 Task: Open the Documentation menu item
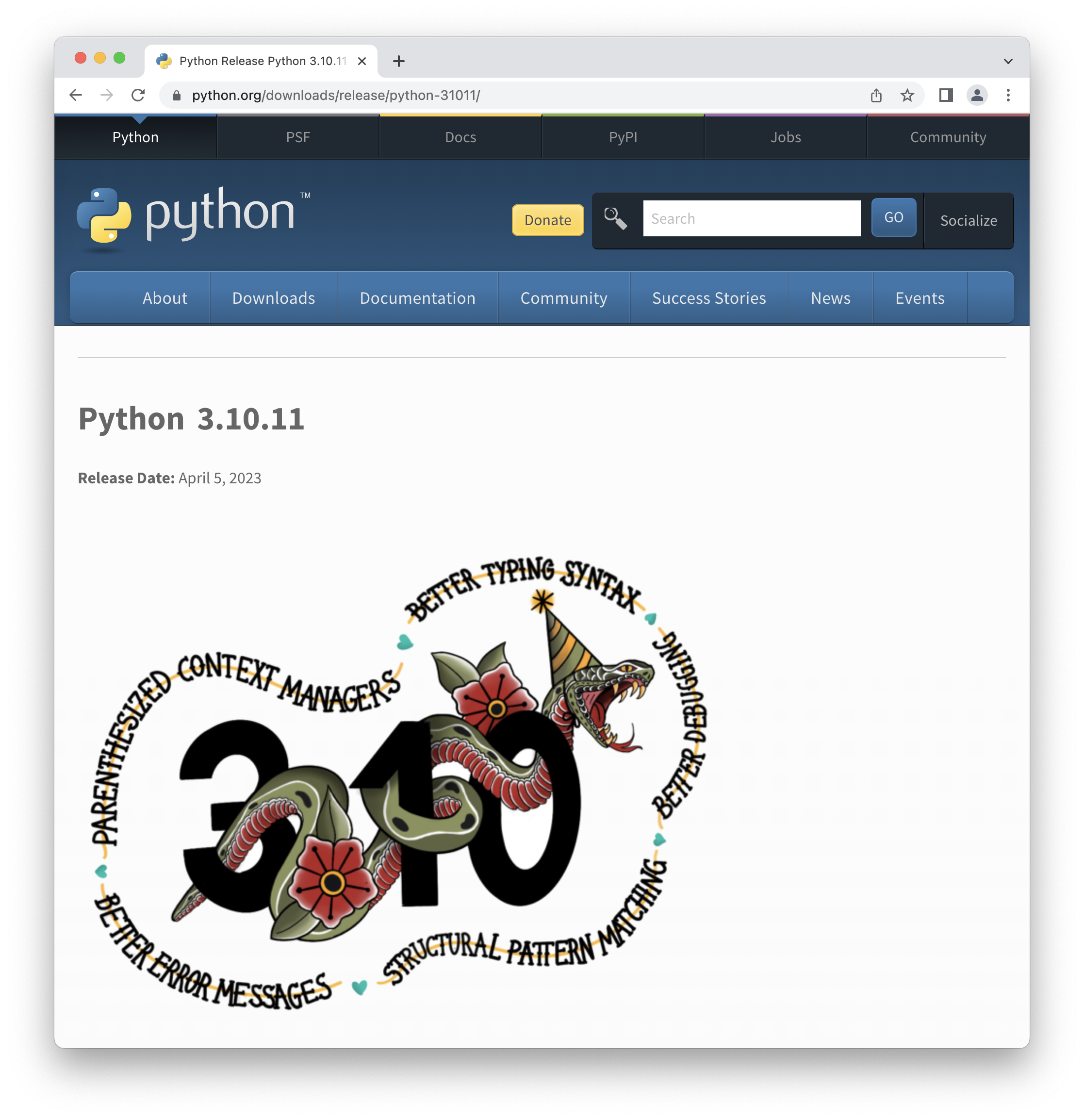click(417, 298)
